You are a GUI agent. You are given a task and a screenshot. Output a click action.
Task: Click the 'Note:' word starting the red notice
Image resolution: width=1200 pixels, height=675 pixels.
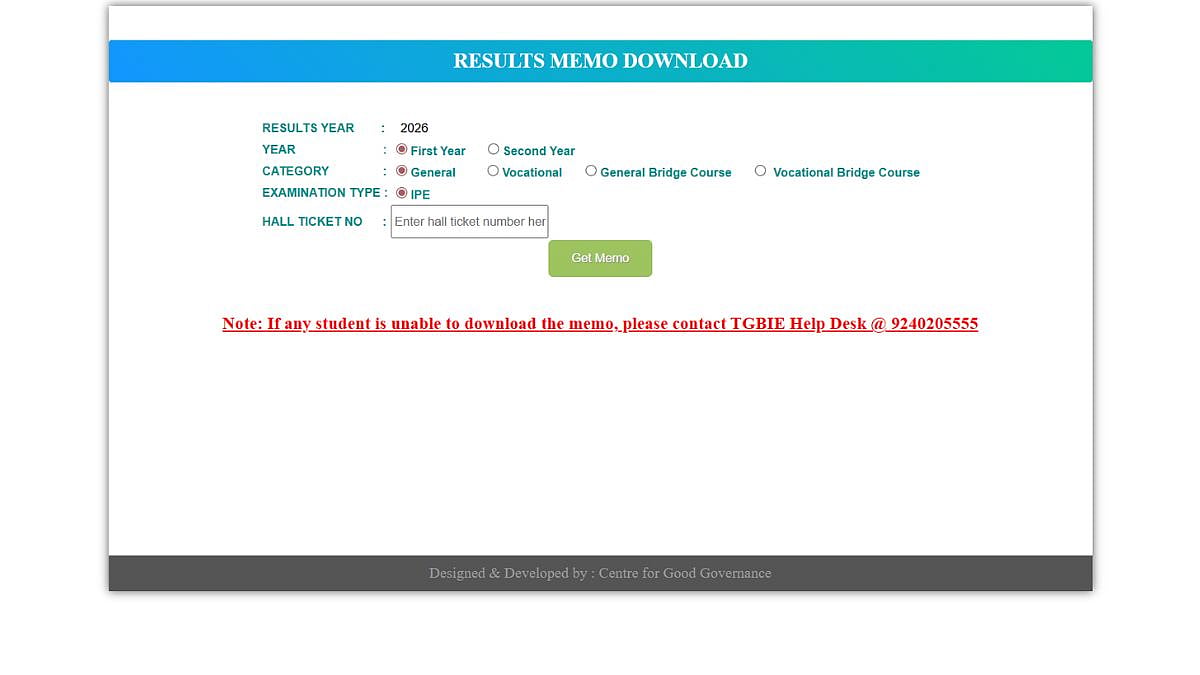click(x=242, y=324)
